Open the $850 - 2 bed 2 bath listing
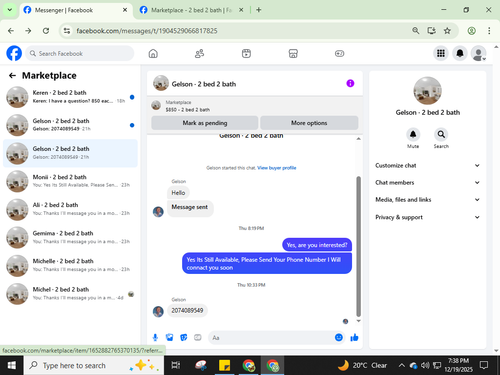This screenshot has width=500, height=375. click(188, 109)
